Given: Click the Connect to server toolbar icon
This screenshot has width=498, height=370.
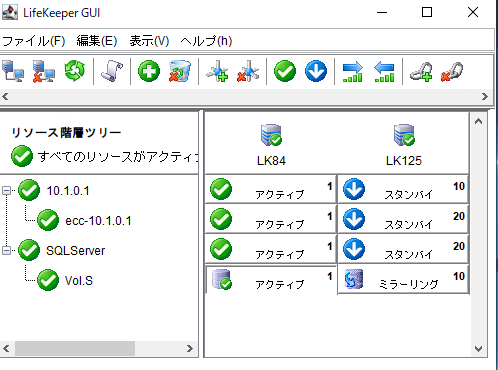Looking at the screenshot, I should coord(13,71).
